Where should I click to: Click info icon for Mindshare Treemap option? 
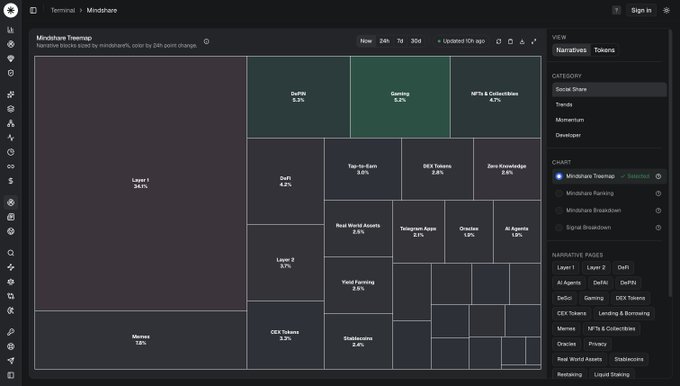[x=658, y=176]
